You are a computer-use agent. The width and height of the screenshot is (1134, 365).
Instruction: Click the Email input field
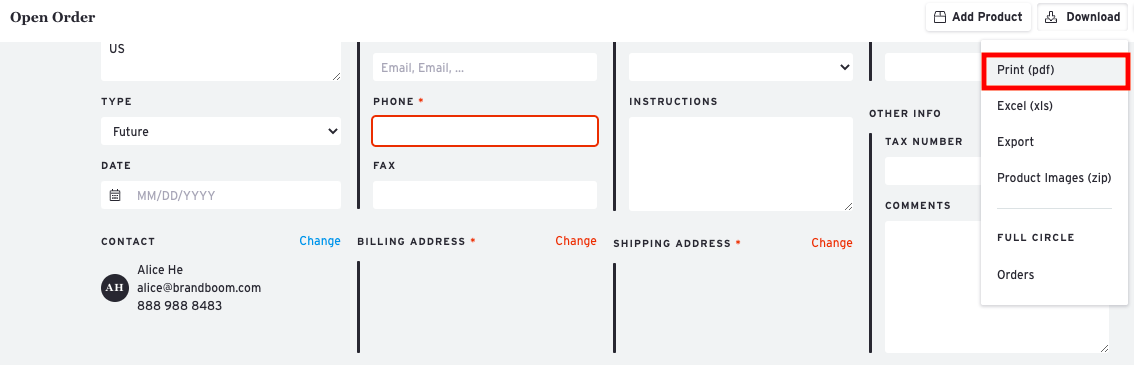coord(485,66)
